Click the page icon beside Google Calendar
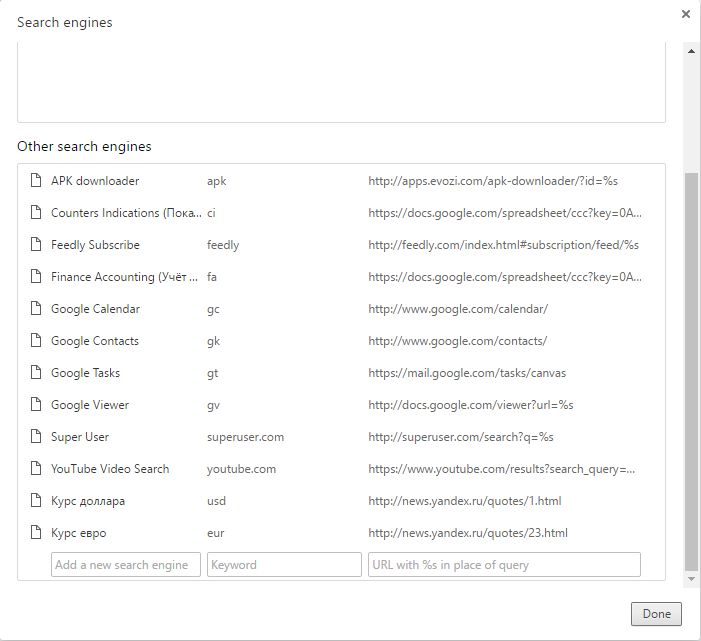The width and height of the screenshot is (701, 641). point(36,308)
